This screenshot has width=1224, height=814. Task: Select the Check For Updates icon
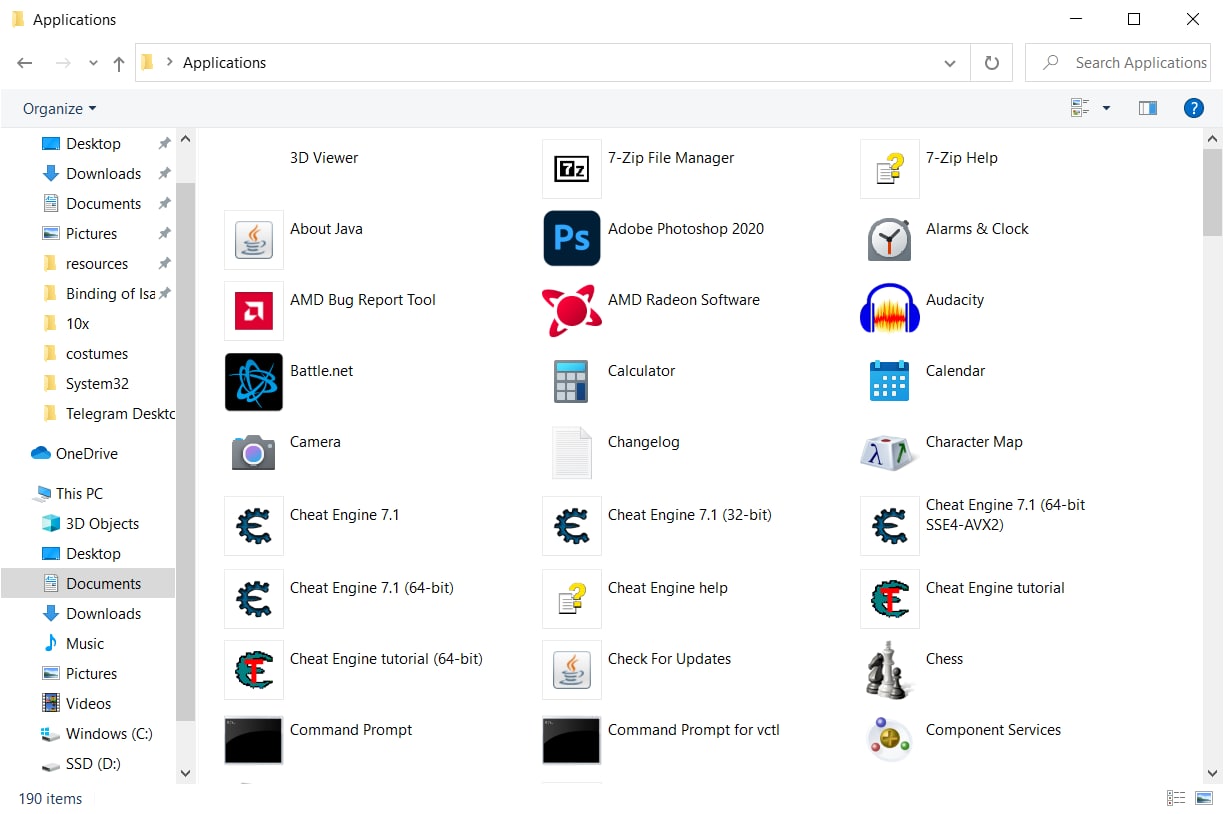[572, 670]
